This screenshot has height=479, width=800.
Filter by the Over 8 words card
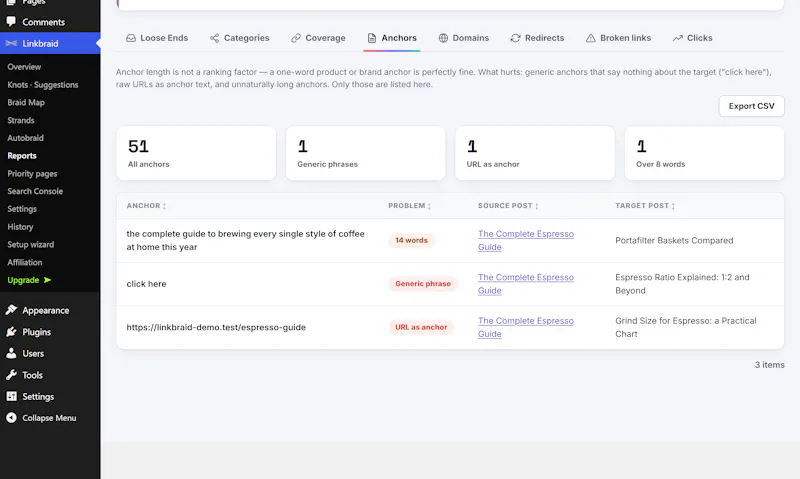(x=705, y=153)
